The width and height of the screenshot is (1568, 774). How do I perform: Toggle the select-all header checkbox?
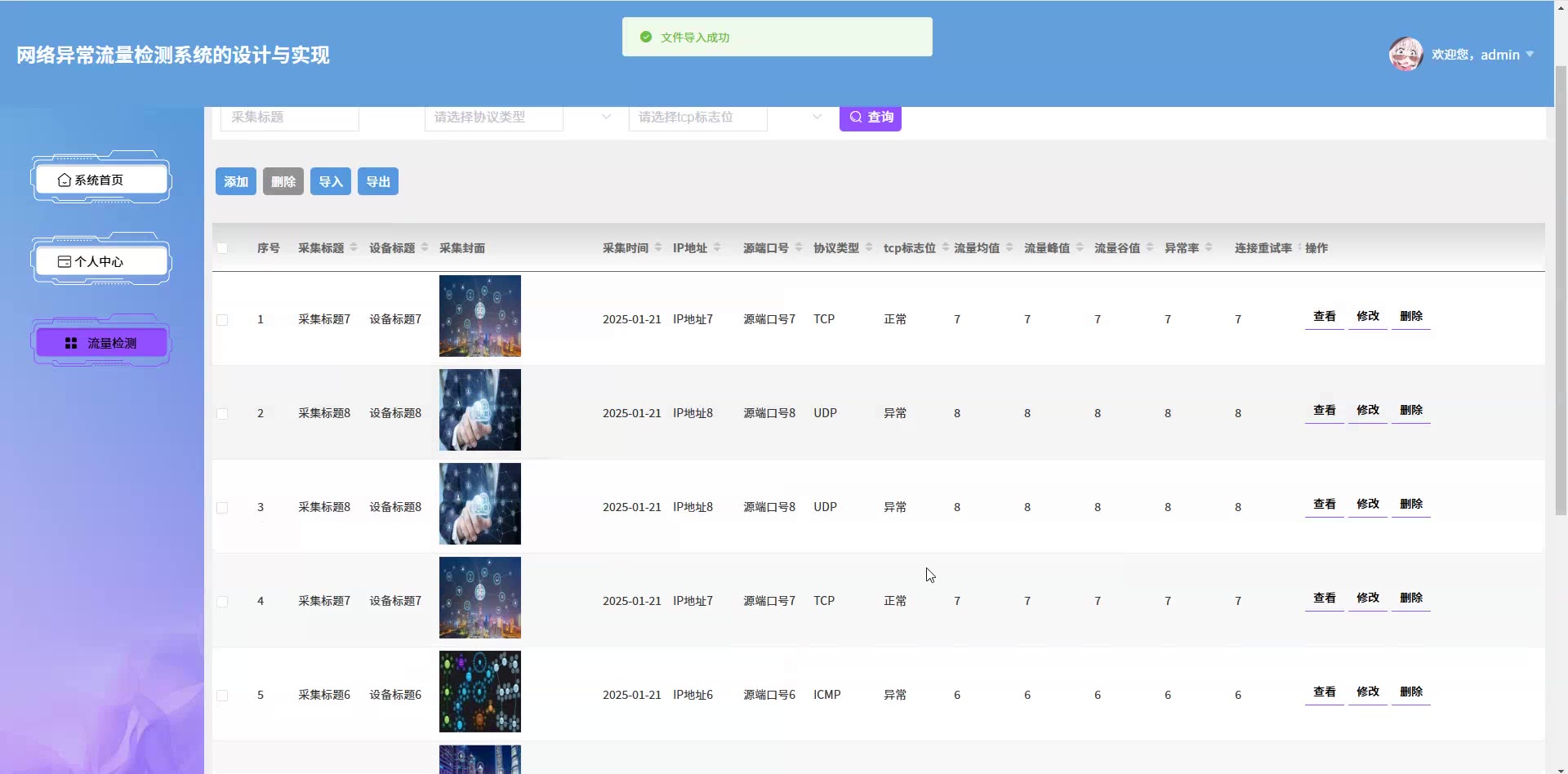222,248
